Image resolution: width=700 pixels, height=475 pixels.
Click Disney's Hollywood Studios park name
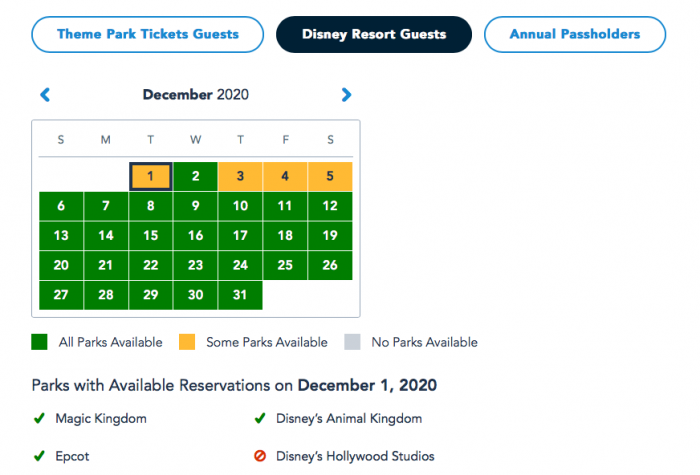tap(355, 456)
